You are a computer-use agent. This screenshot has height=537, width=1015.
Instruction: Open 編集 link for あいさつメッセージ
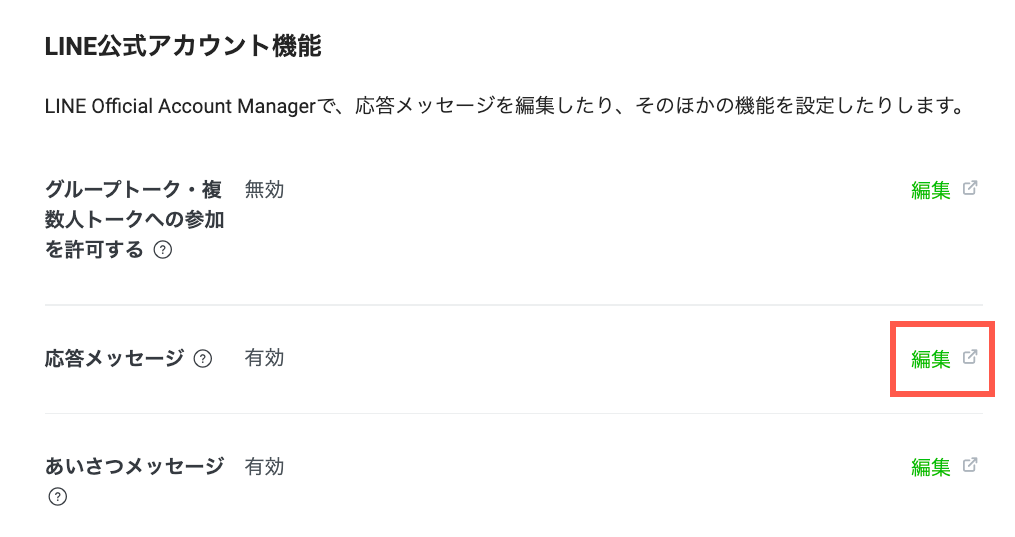point(930,467)
